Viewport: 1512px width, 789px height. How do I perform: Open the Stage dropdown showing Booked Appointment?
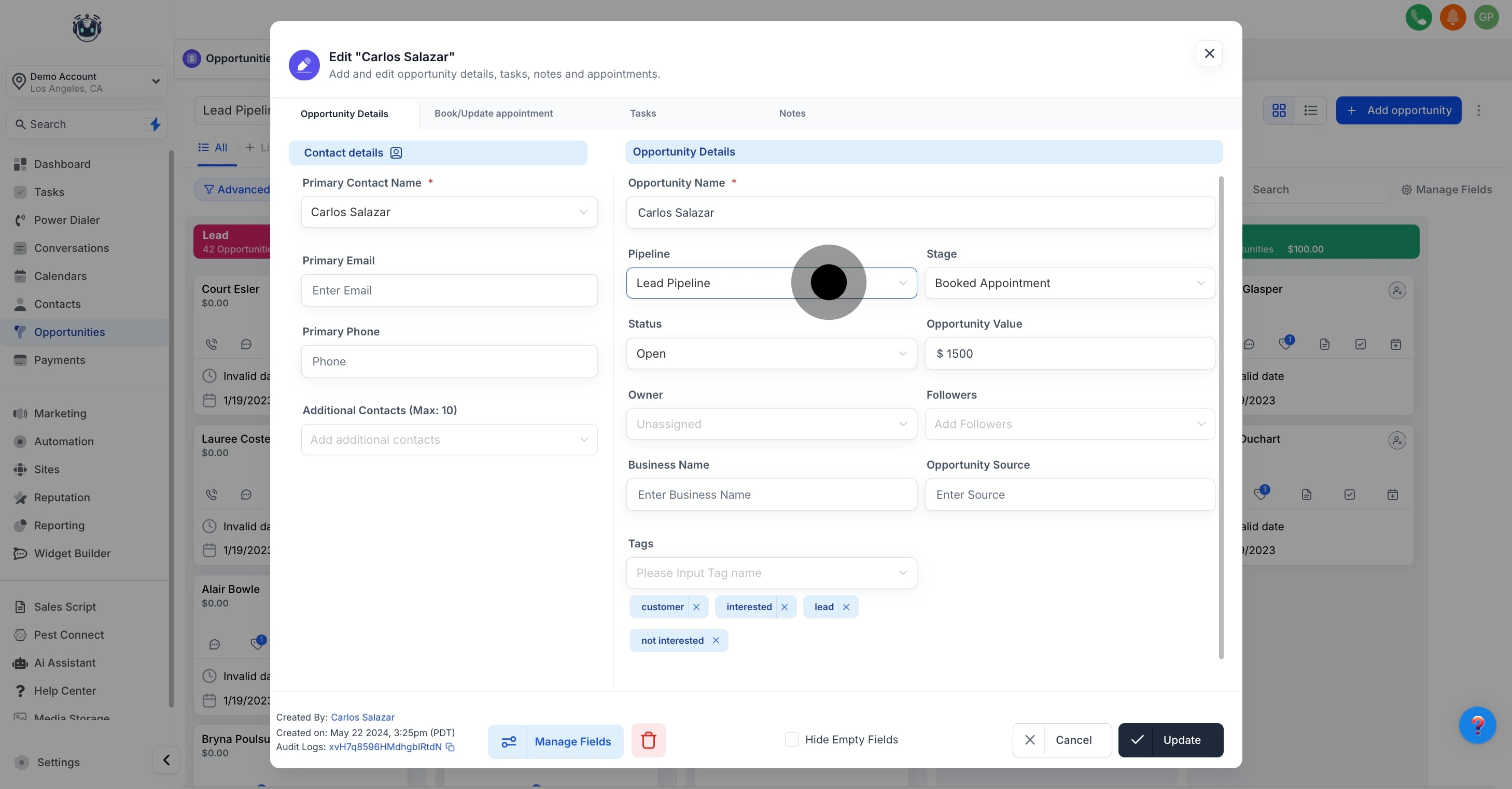[1069, 283]
